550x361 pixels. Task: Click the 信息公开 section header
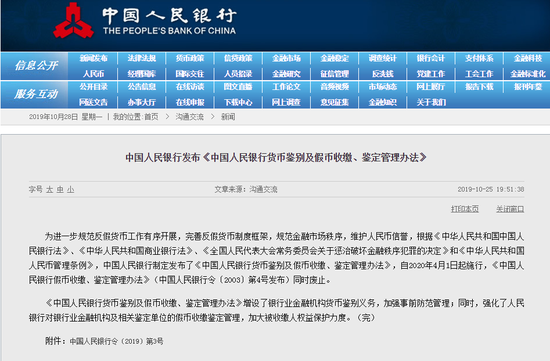[36, 65]
